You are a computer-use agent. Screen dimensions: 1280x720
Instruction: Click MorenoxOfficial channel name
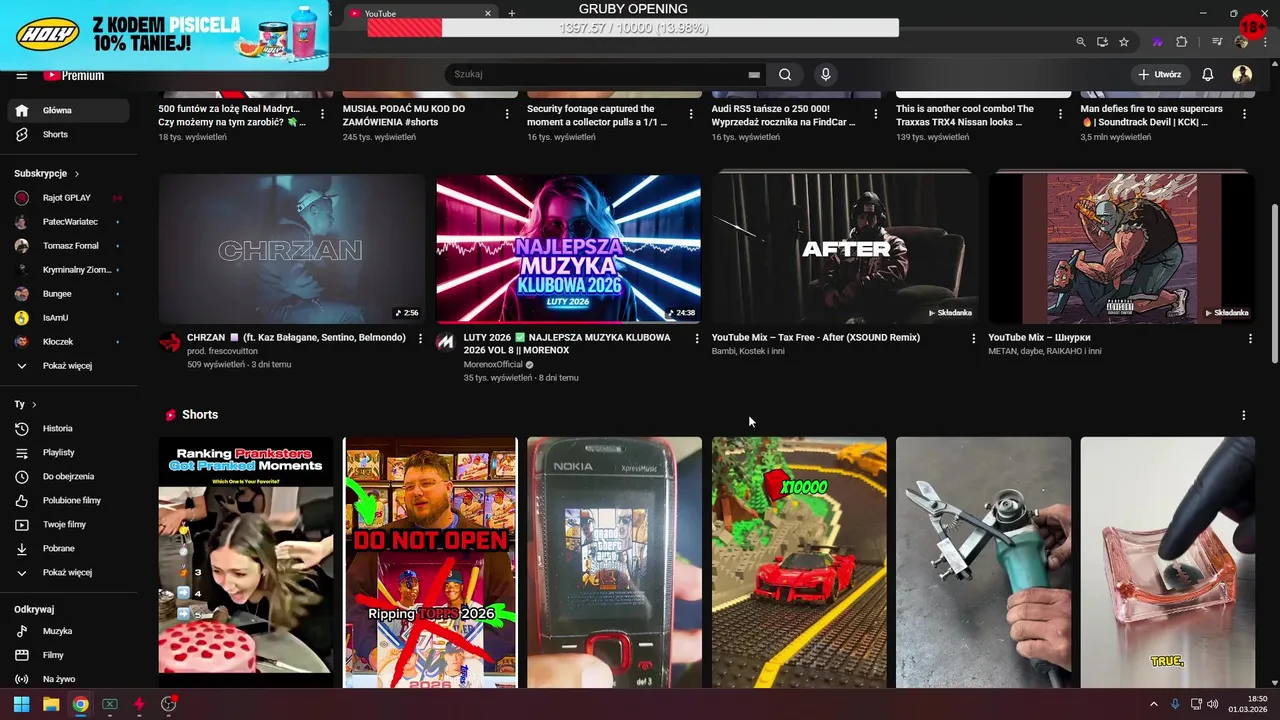[493, 365]
